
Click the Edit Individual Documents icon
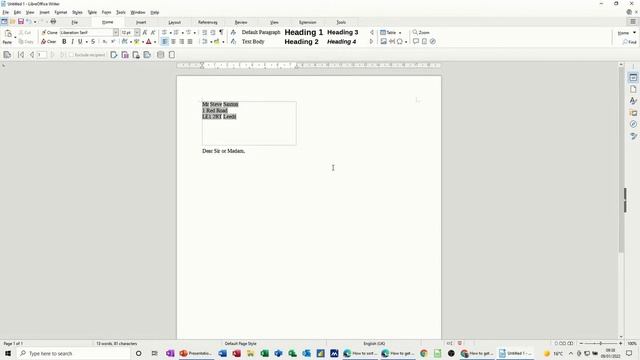coord(114,55)
